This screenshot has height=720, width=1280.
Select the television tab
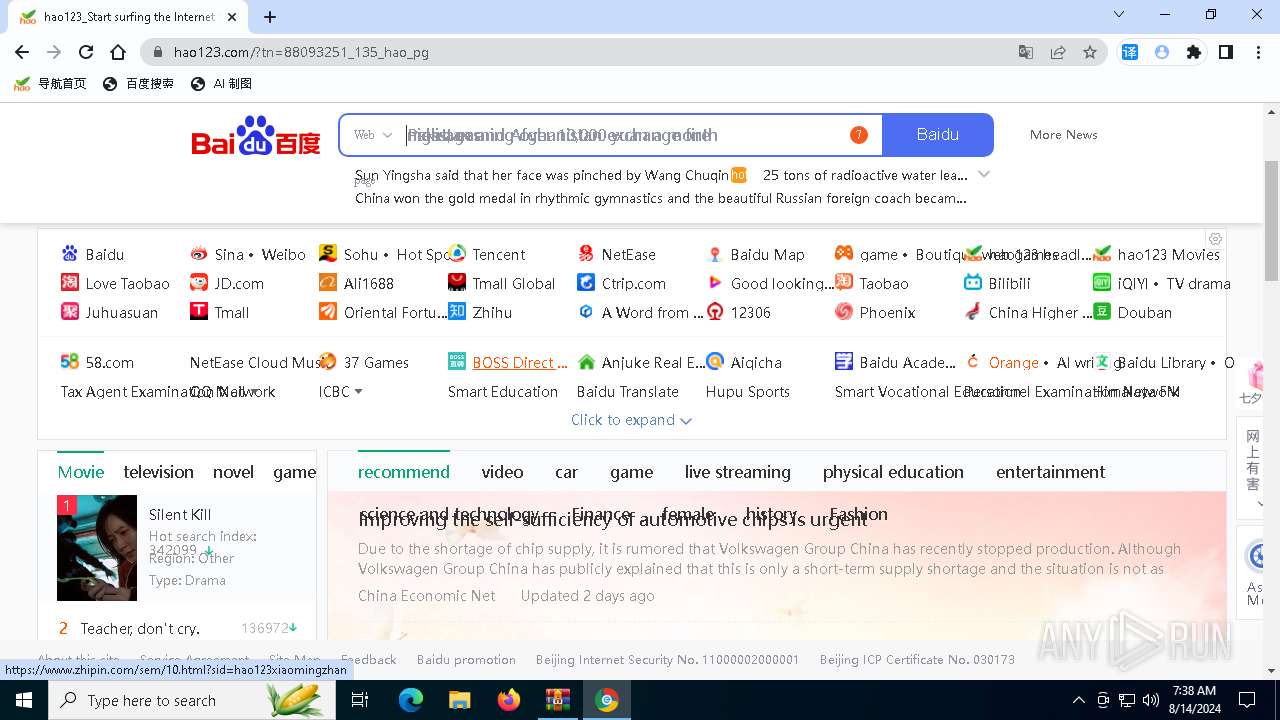pyautogui.click(x=158, y=472)
